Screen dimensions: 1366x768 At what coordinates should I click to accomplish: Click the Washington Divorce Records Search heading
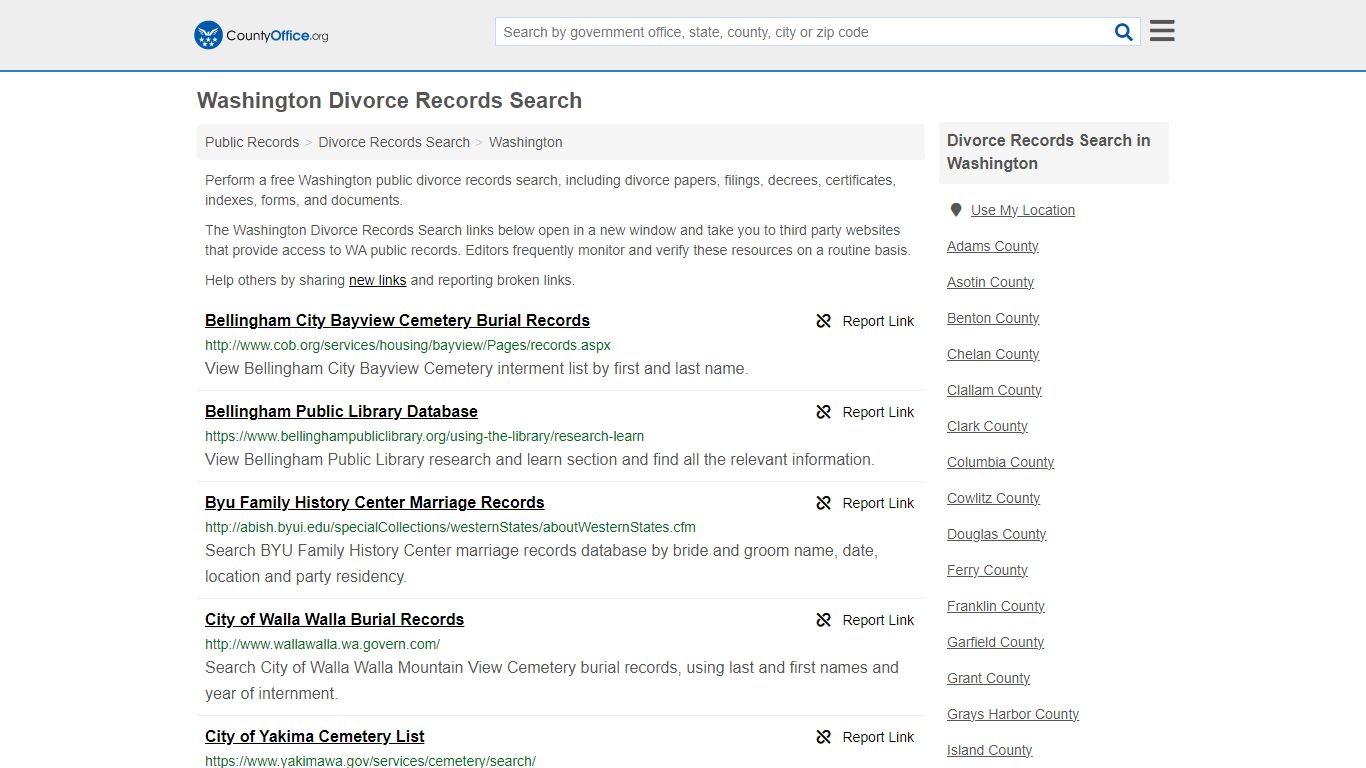click(x=389, y=101)
